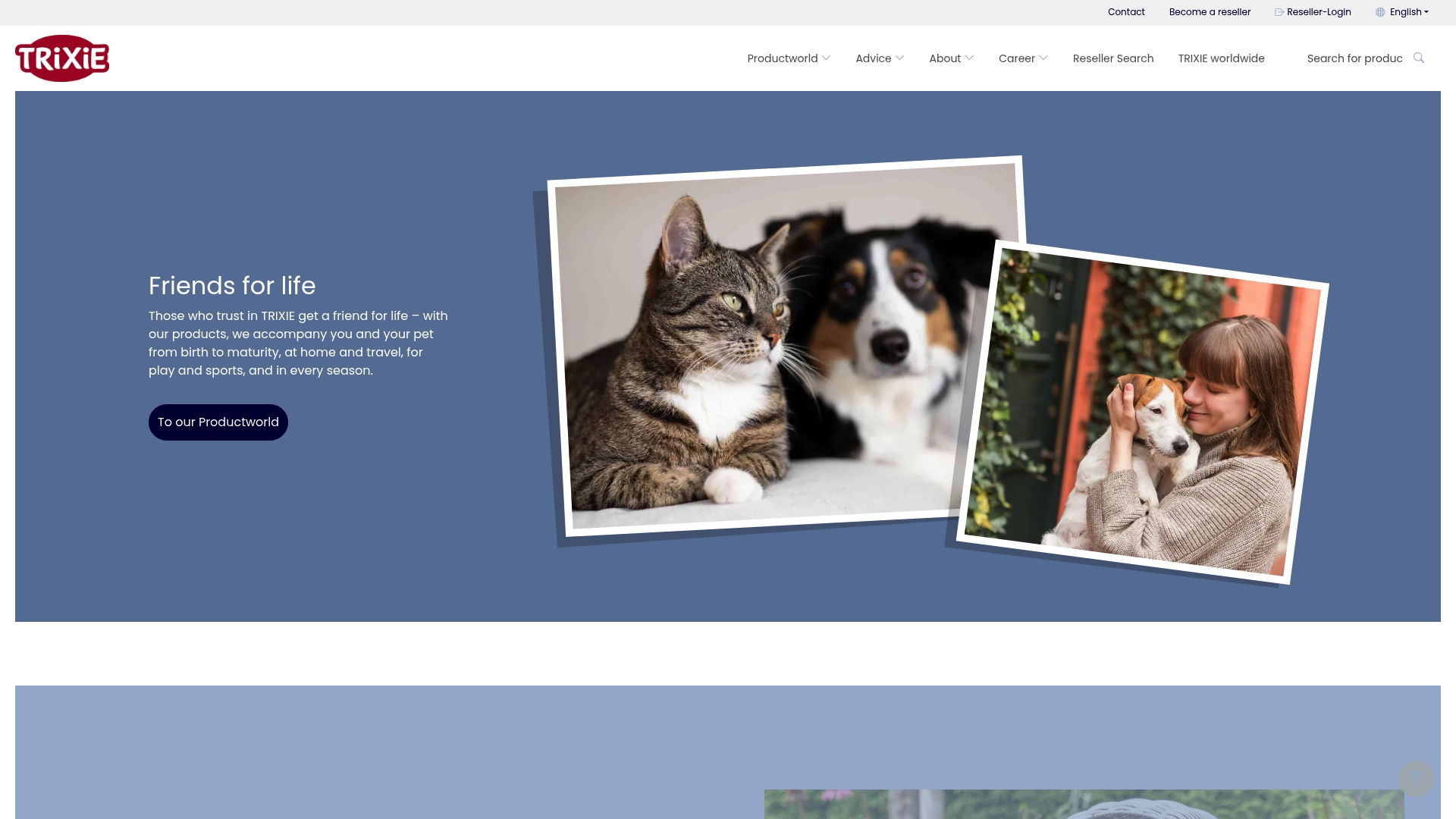Open the English language selector

(x=1407, y=11)
